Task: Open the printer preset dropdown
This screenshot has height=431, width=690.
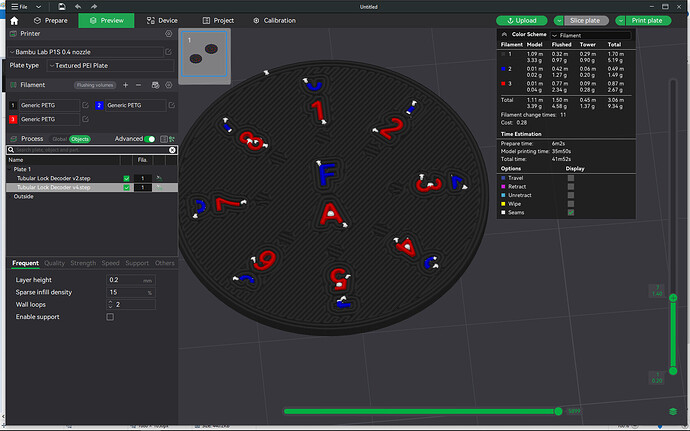Action: [x=86, y=52]
